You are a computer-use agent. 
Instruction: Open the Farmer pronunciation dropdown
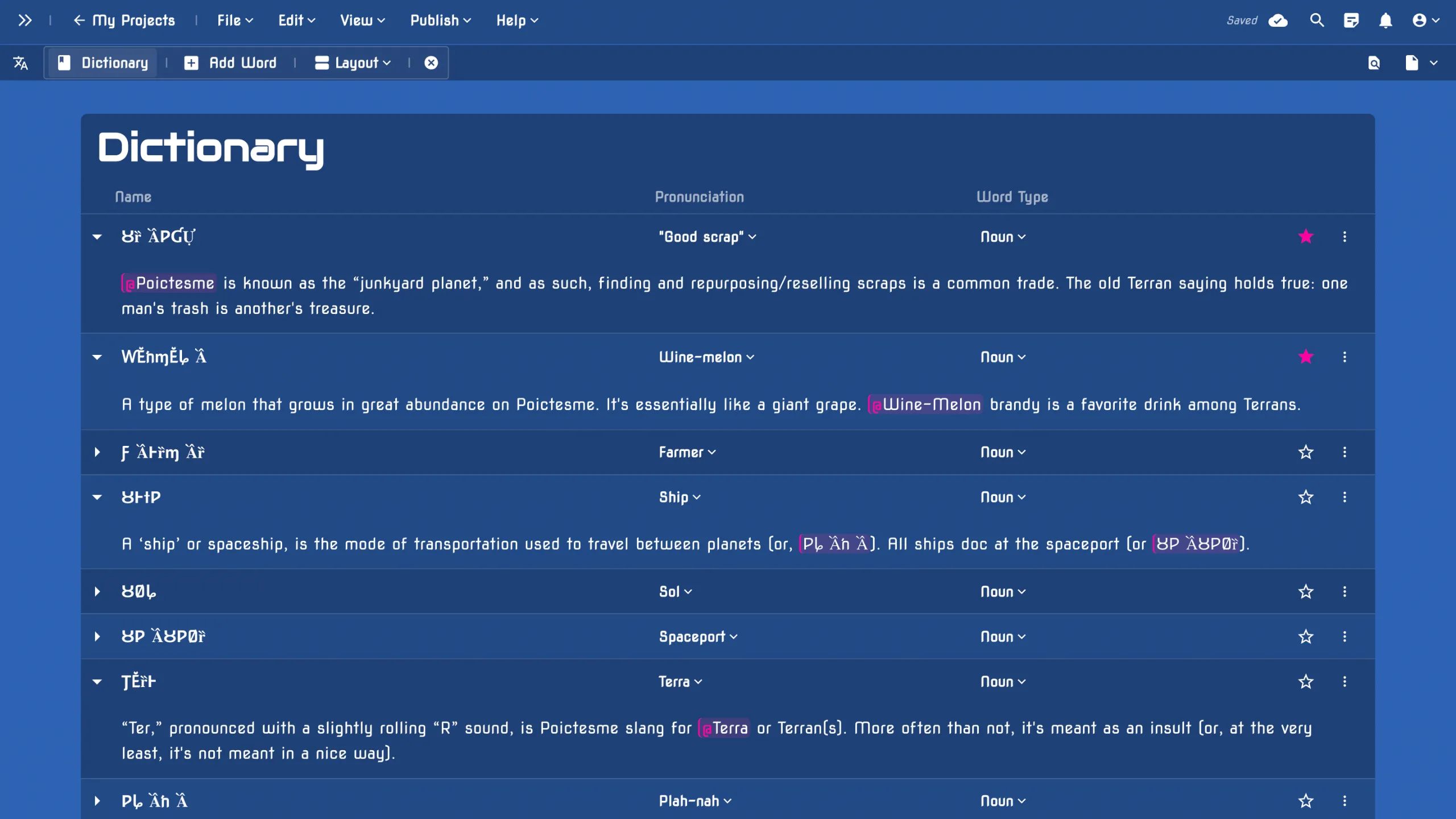(x=687, y=452)
